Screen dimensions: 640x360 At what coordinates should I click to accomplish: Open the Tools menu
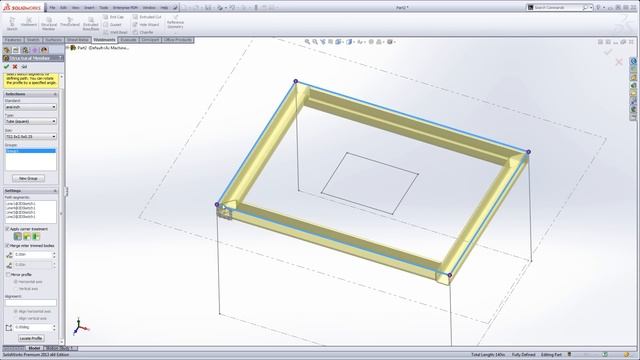[x=104, y=7]
